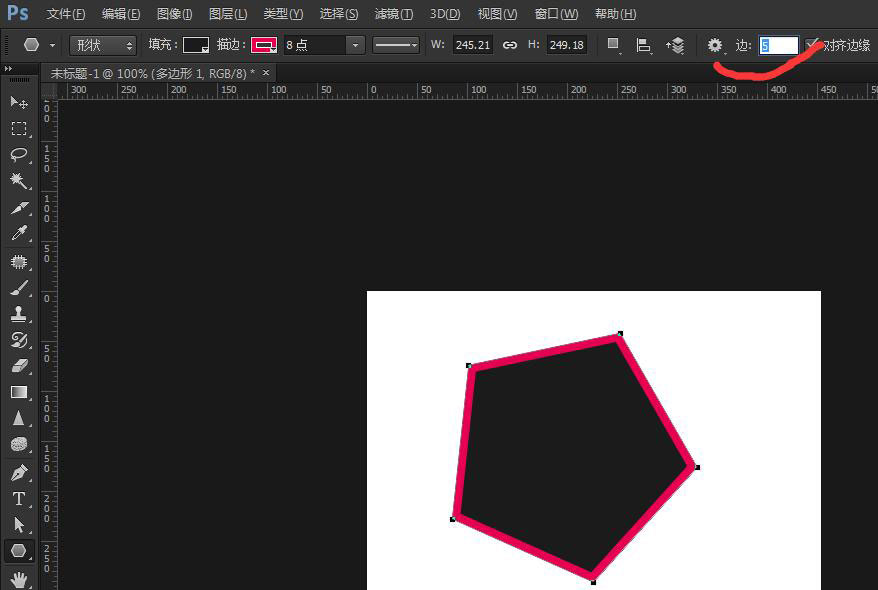878x590 pixels.
Task: Choose the Pen tool
Action: tap(19, 472)
